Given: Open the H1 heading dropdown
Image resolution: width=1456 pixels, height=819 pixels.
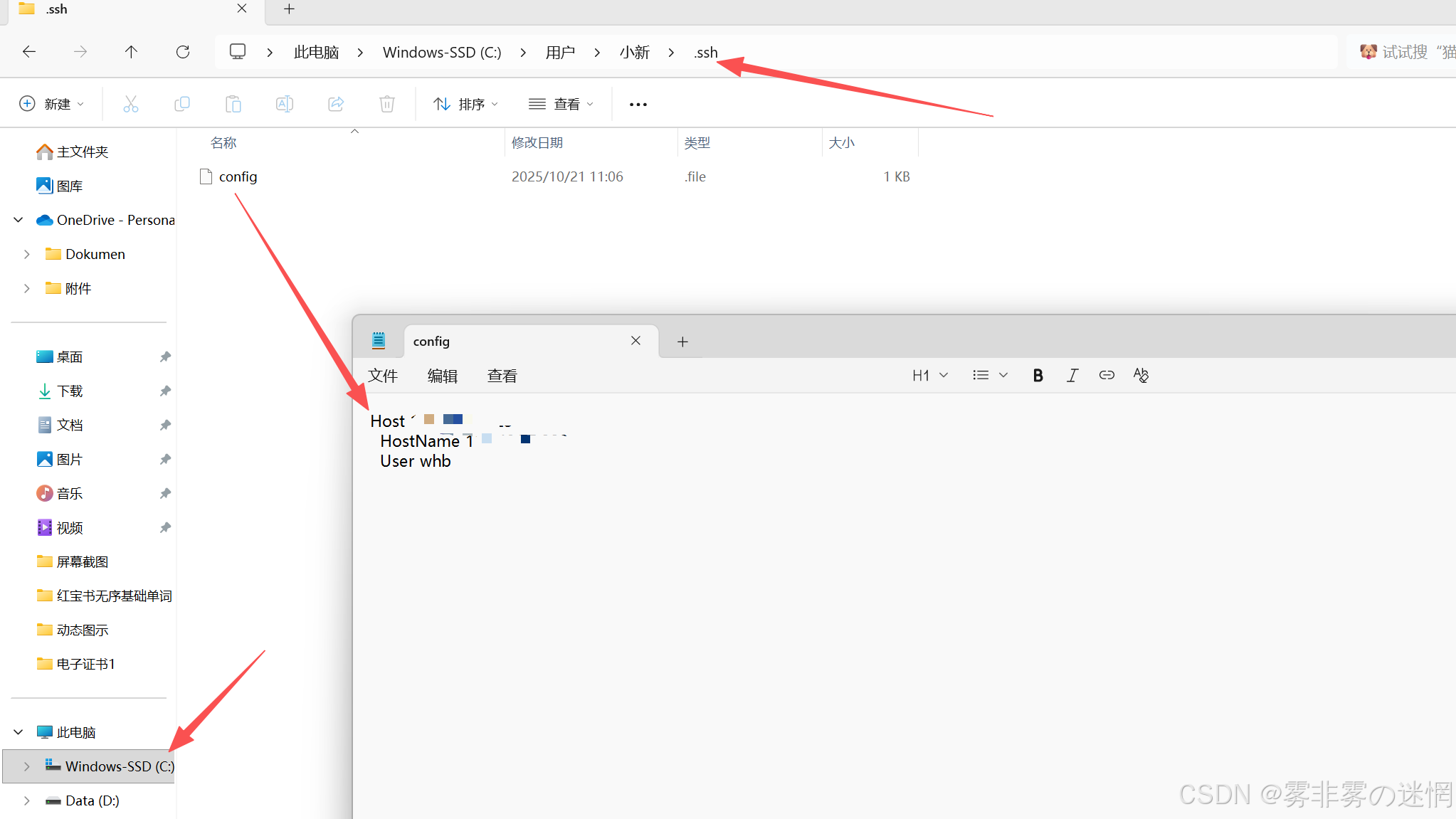Looking at the screenshot, I should (x=929, y=375).
